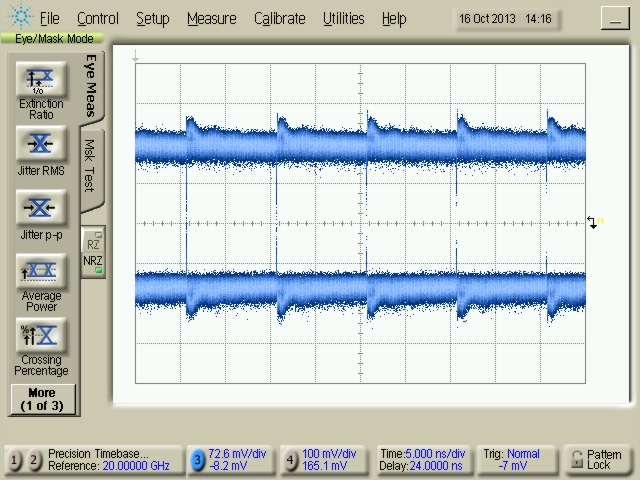Click the Agilent starburst logo icon
The width and height of the screenshot is (640, 480).
tap(20, 16)
